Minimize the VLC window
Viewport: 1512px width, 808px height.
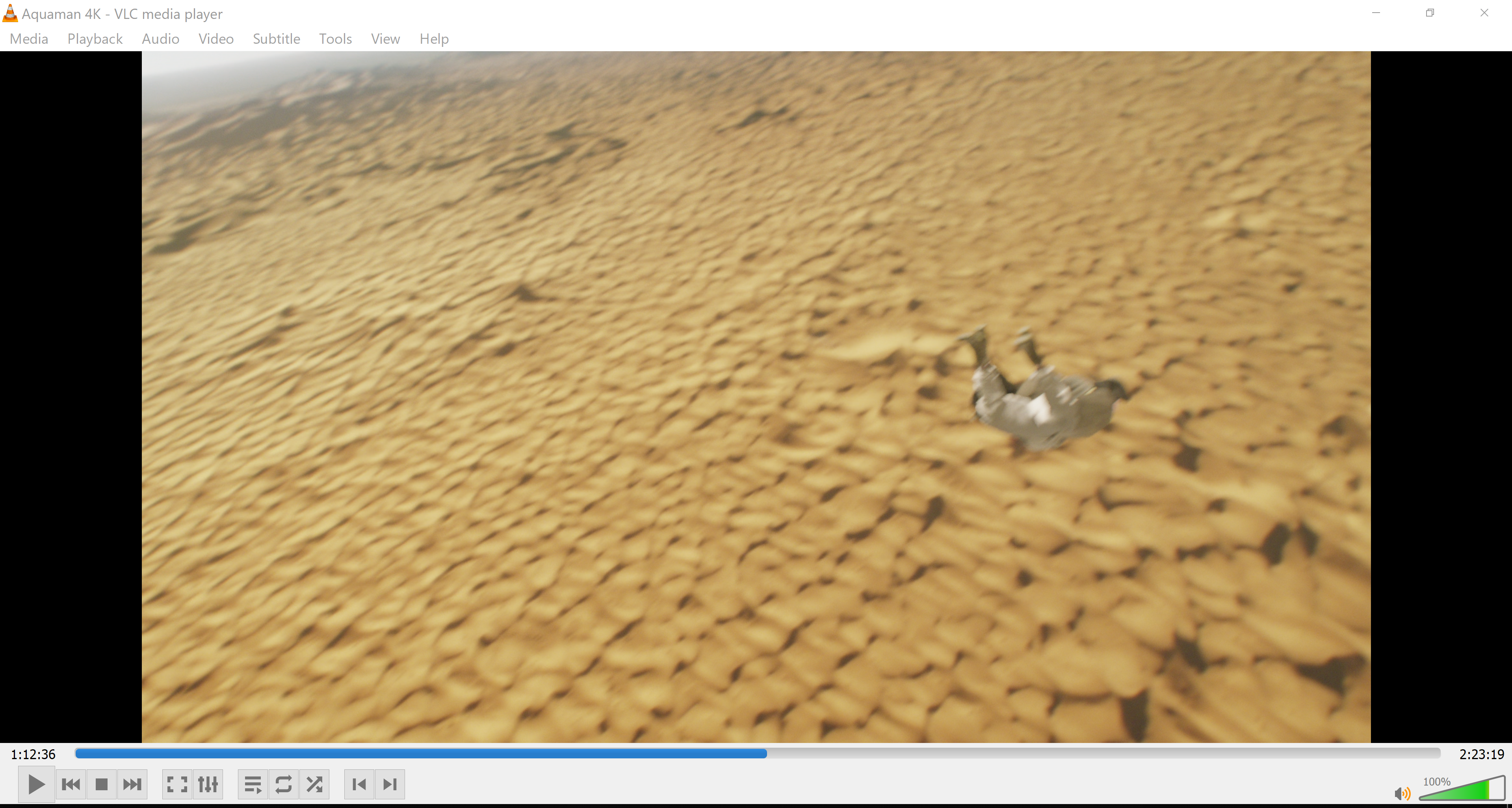1376,13
